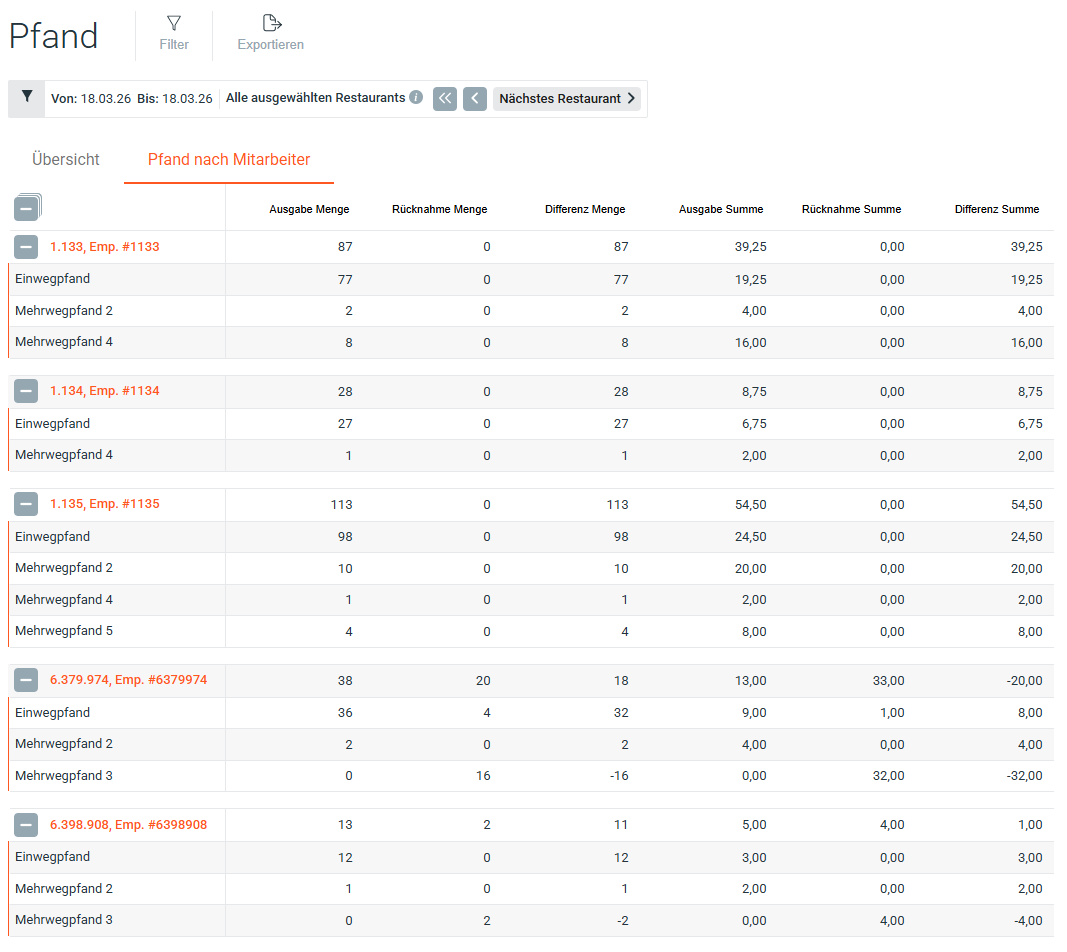Select Mehrwegpfand 3 row under employee 6398908
The height and width of the screenshot is (952, 1067).
531,921
